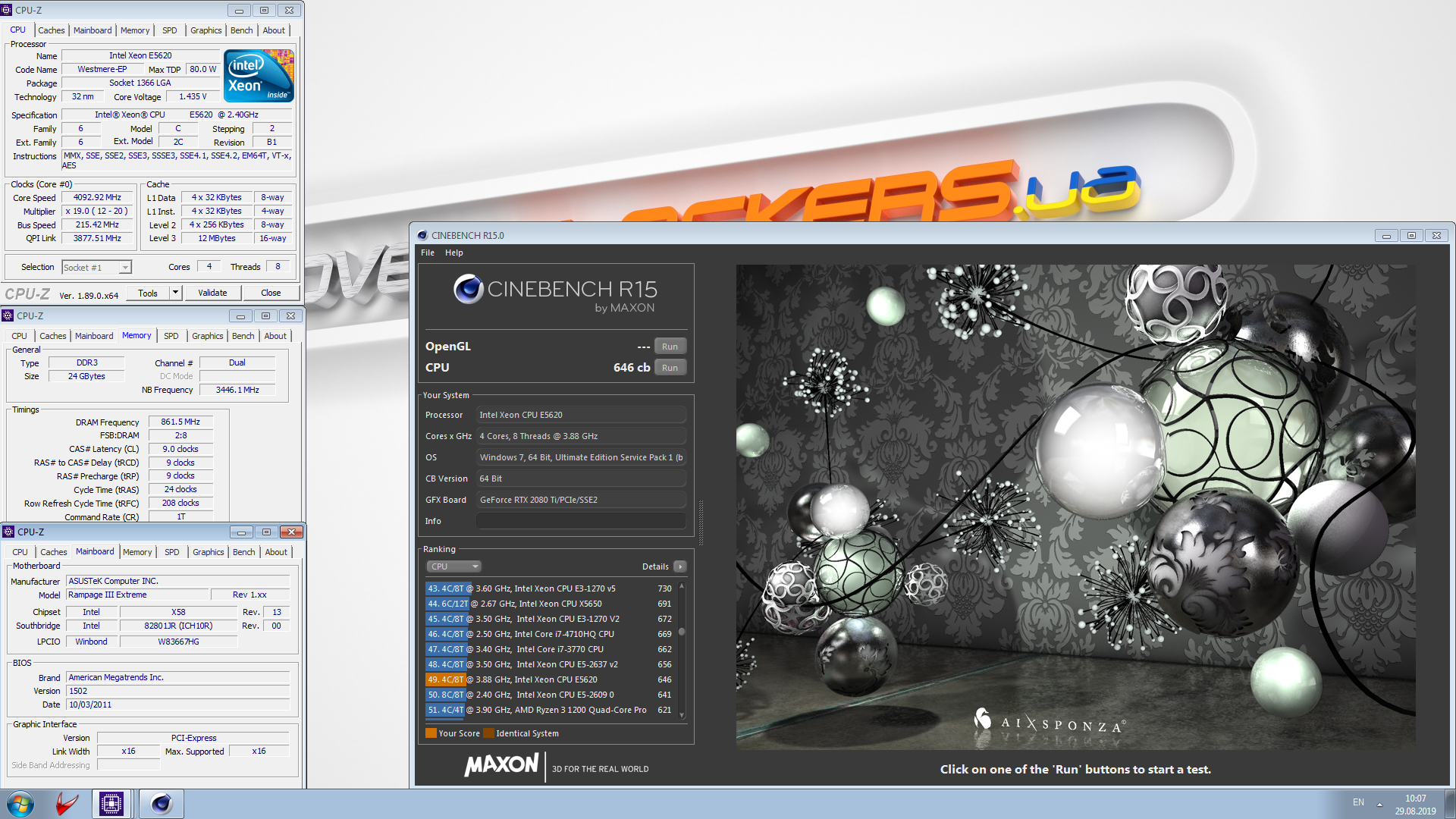Open SPD tab in Memory CPU-Z window
Viewport: 1456px width, 819px height.
pyautogui.click(x=171, y=336)
